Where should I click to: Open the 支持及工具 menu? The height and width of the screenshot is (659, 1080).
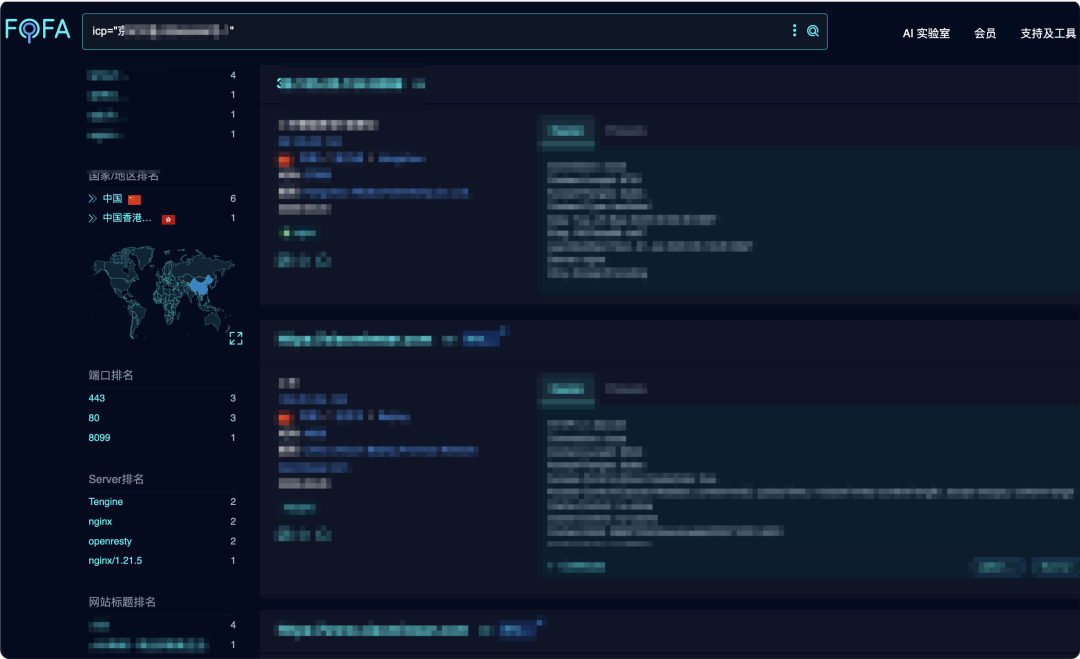coord(1048,33)
